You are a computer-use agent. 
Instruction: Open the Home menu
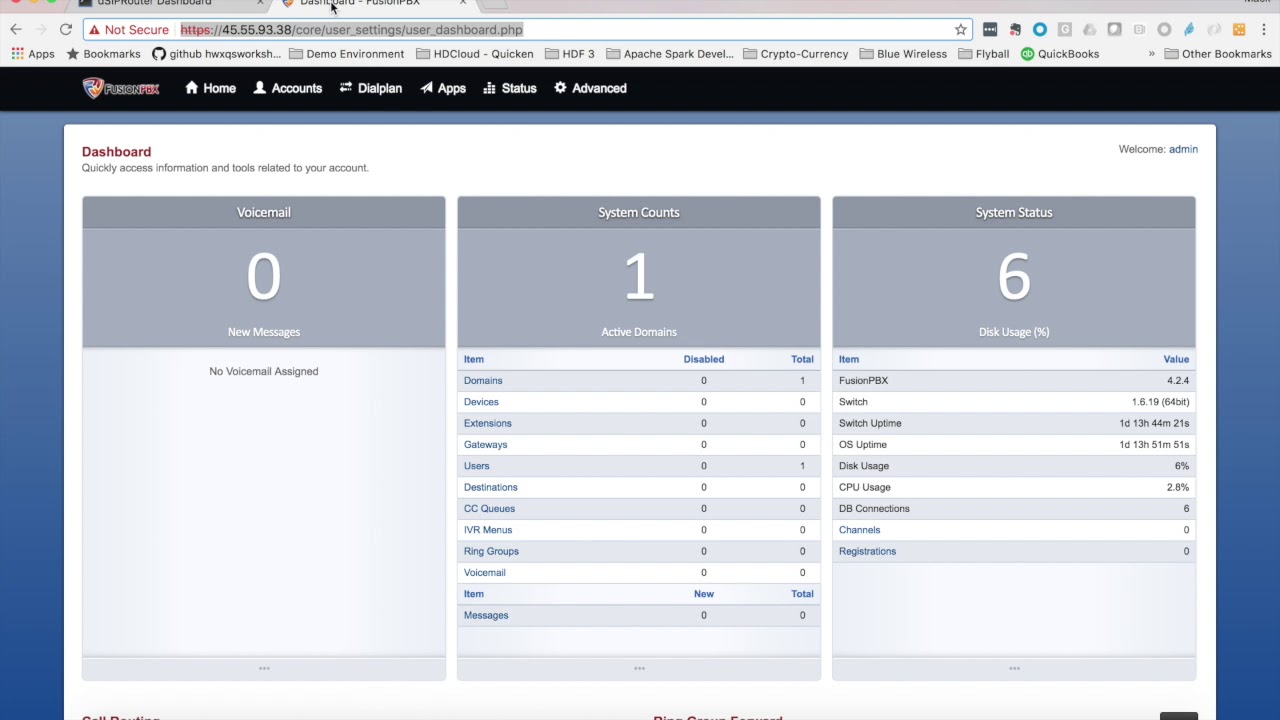point(210,88)
